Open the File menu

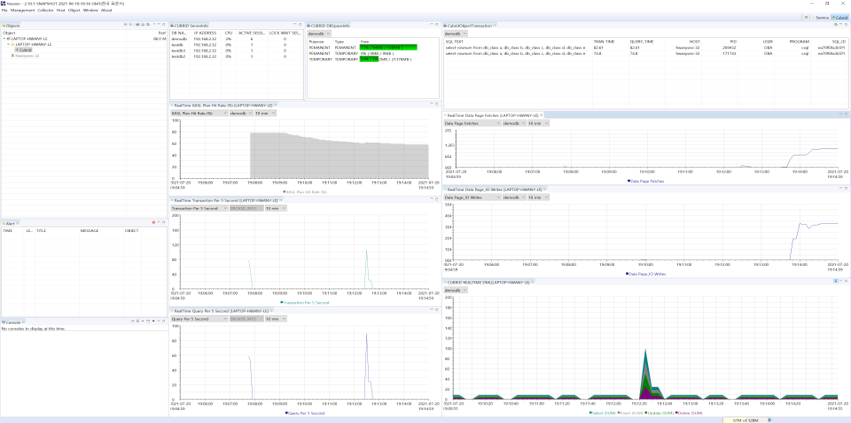[x=4, y=10]
